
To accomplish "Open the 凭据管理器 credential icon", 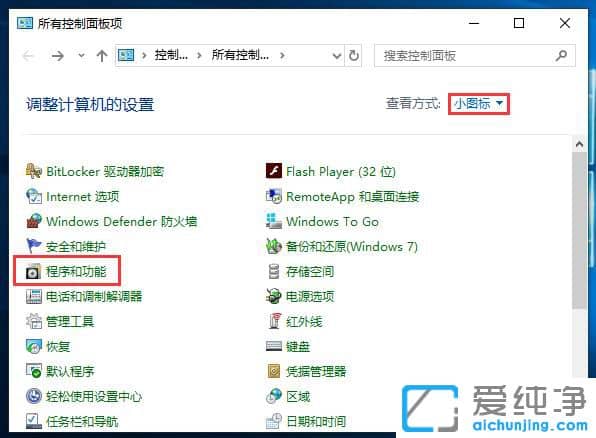I will click(274, 371).
